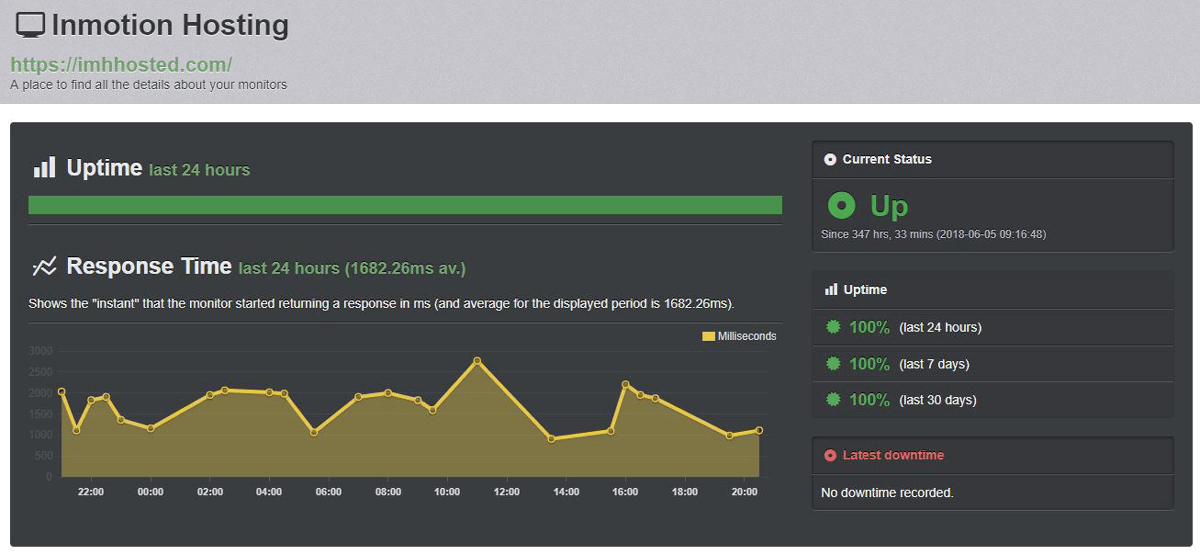Select the lowest chart point near 13:30

click(x=551, y=439)
